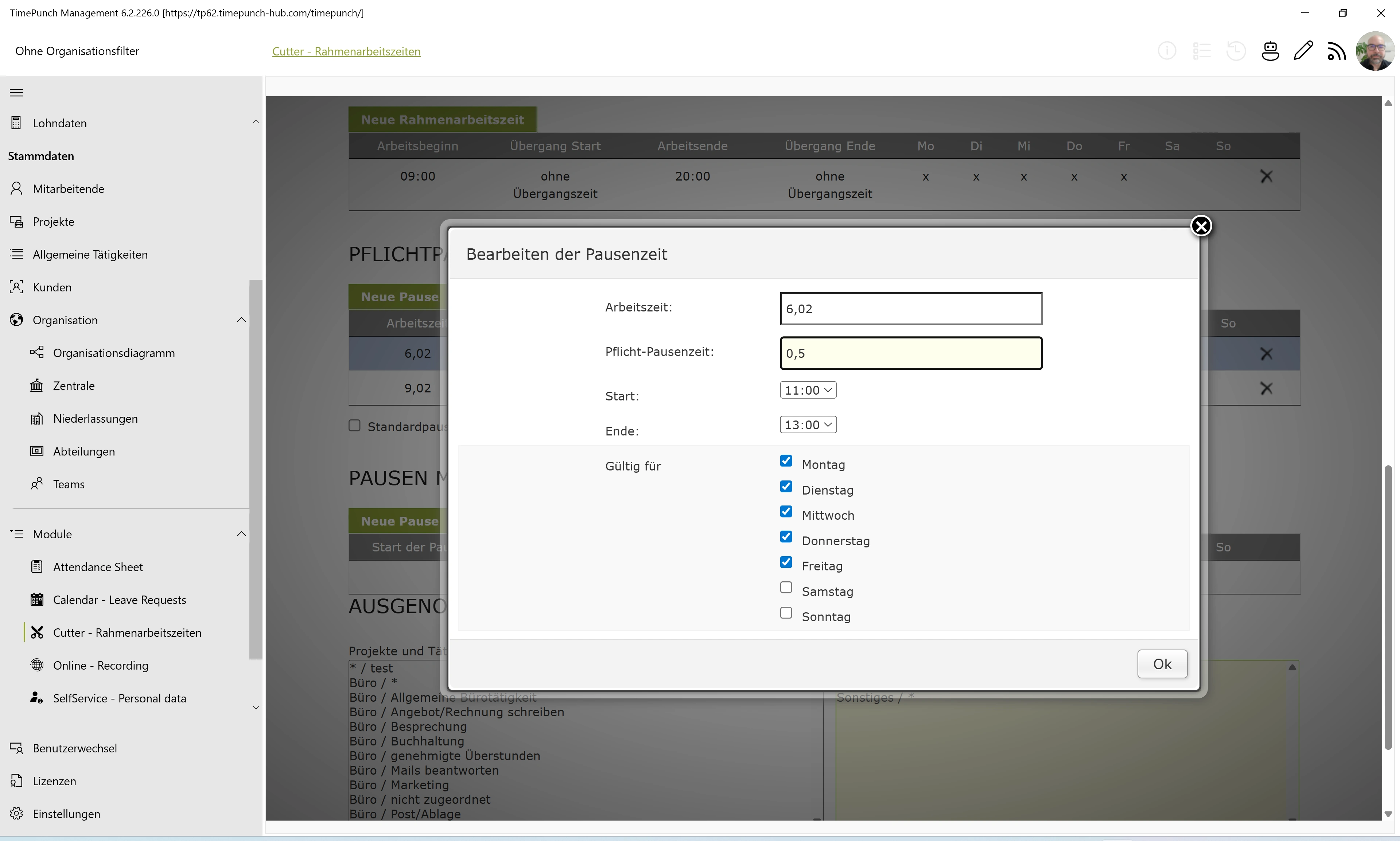
Task: Click the RSS feed icon in header
Action: coord(1337,51)
